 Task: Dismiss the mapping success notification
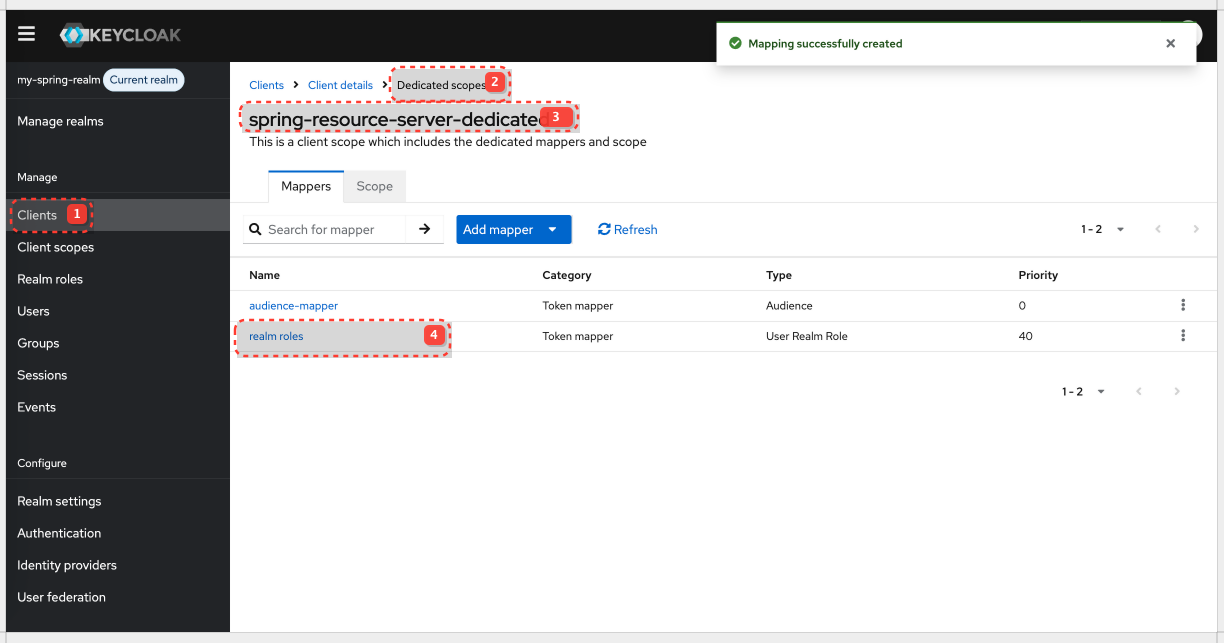[x=1170, y=43]
